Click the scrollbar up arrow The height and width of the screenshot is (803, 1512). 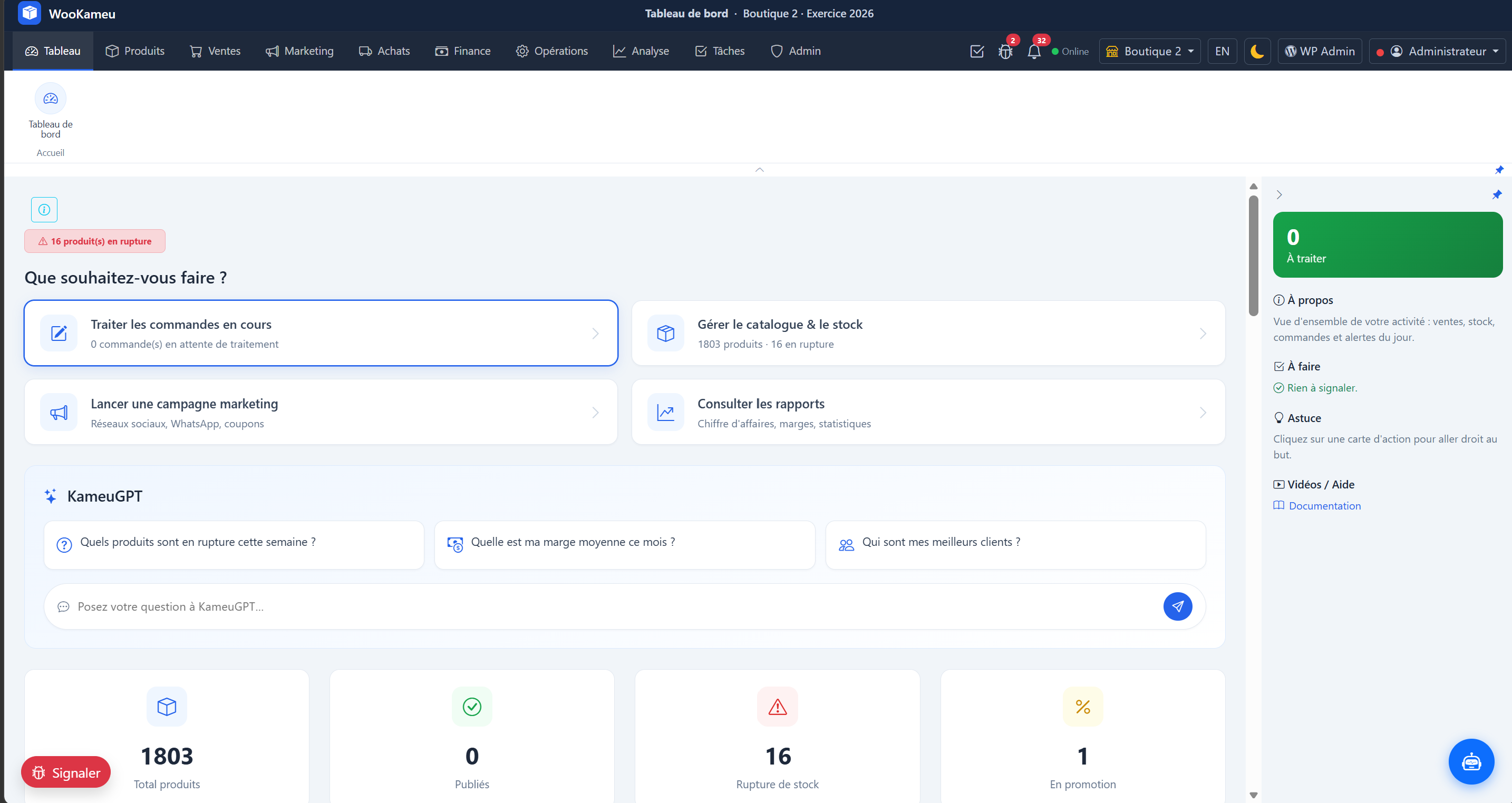click(x=1253, y=186)
